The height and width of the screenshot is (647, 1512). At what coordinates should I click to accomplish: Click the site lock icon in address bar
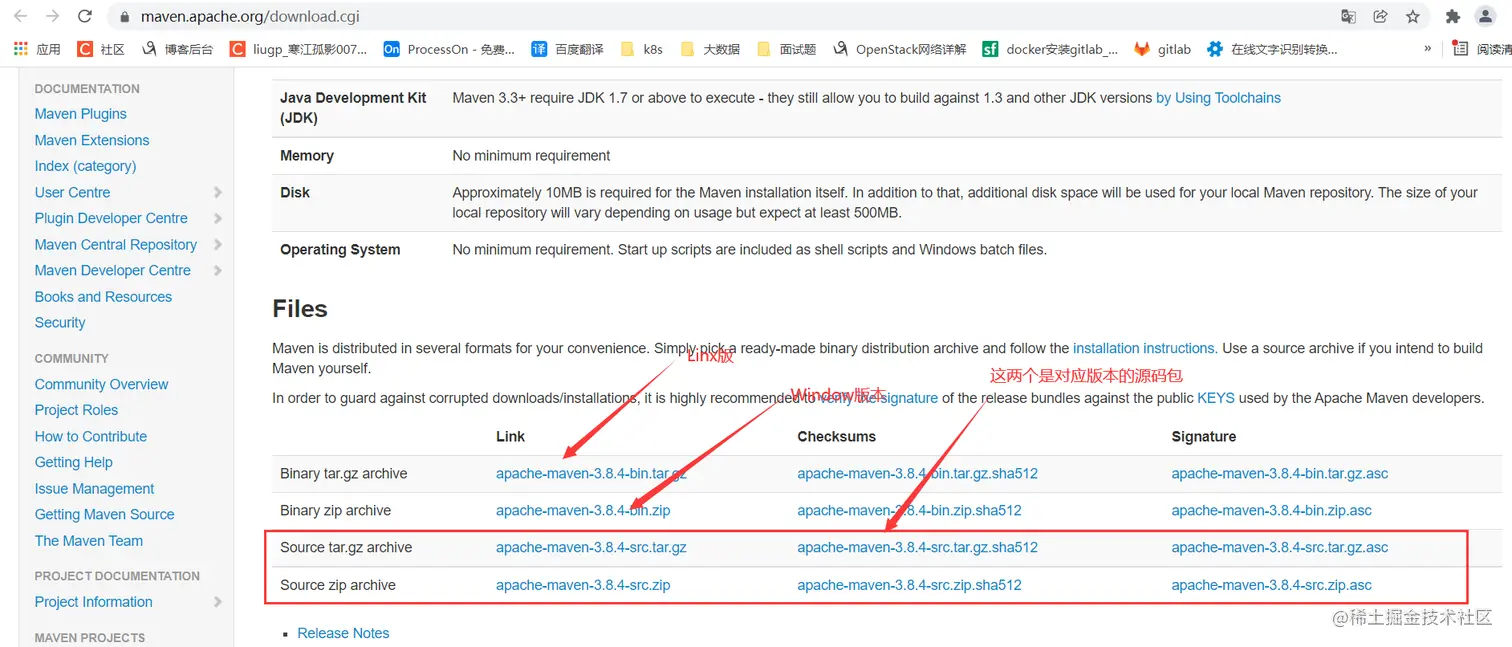coord(125,17)
